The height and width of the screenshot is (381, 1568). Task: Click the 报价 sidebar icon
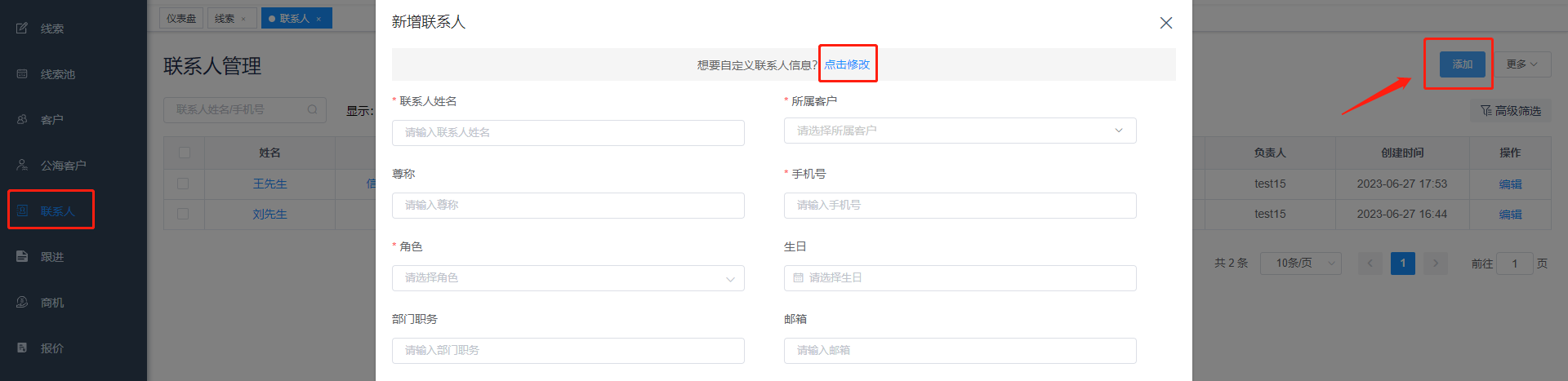pyautogui.click(x=22, y=348)
